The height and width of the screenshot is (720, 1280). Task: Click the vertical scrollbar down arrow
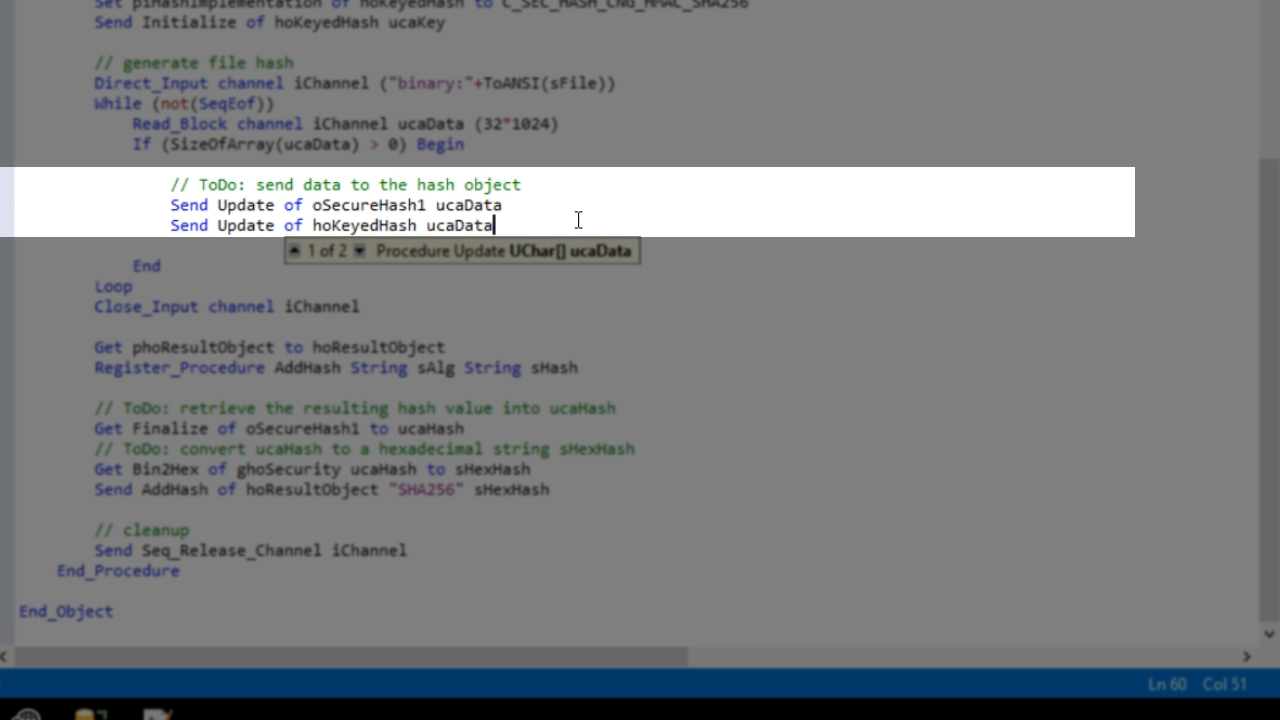(x=1269, y=634)
